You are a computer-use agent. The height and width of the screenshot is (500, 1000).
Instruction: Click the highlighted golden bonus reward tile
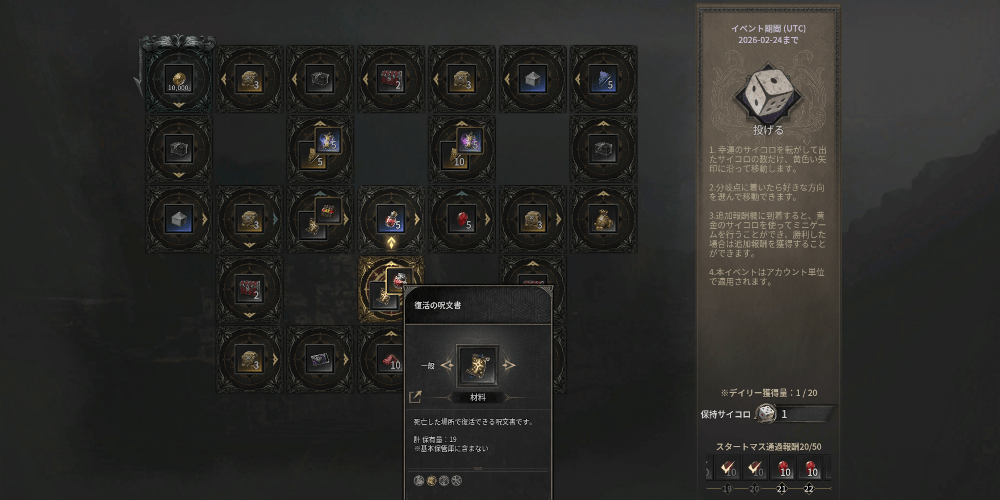(x=390, y=288)
